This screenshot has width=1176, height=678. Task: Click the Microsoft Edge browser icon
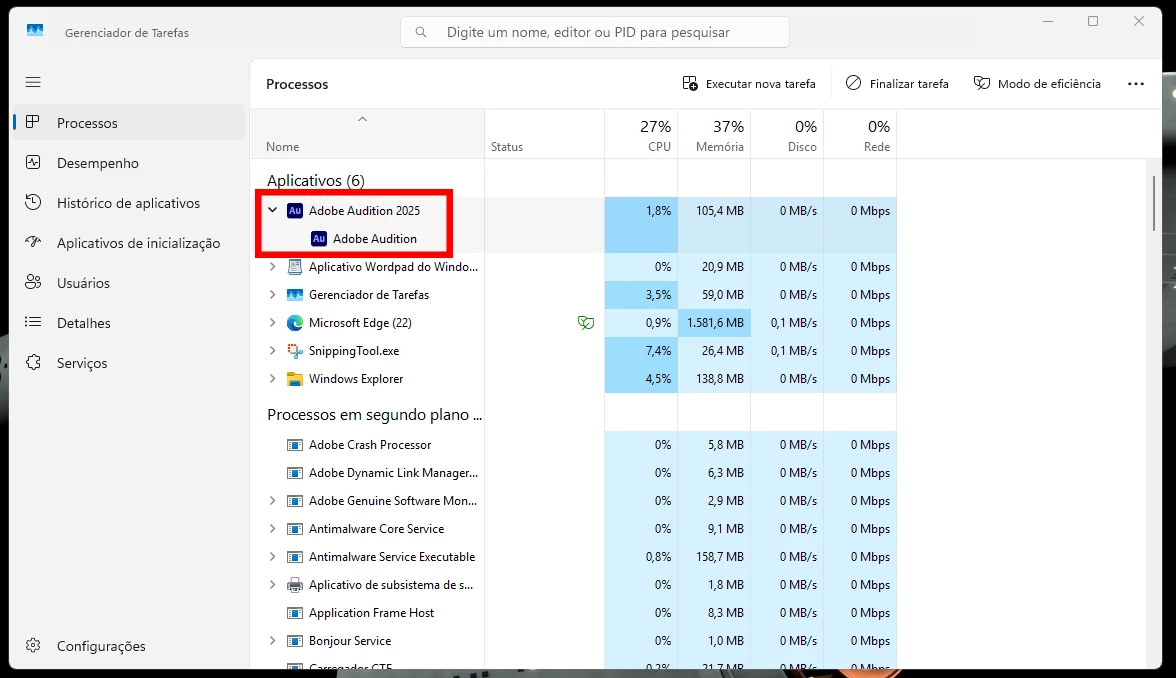296,322
